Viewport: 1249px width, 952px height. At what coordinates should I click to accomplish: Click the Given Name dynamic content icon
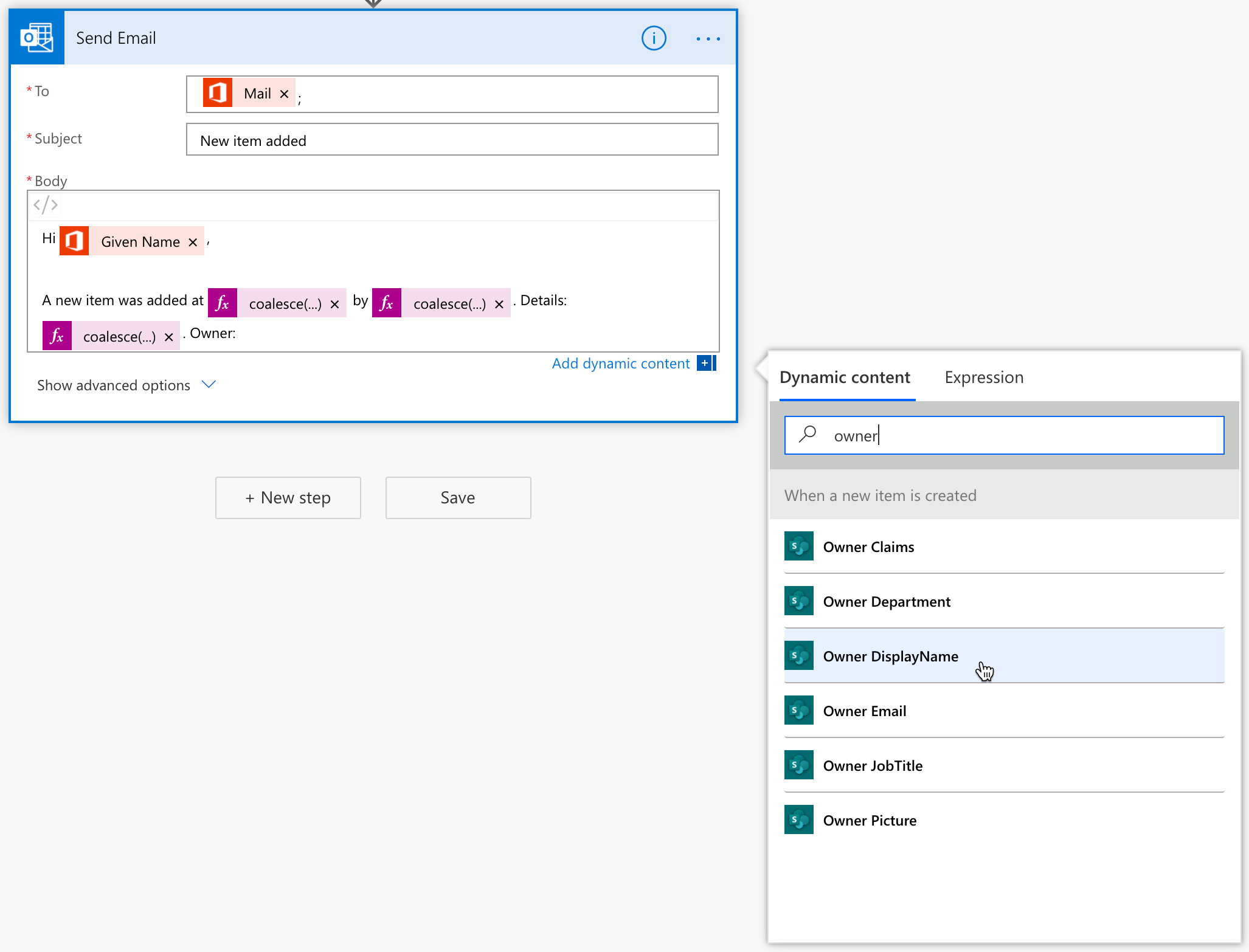point(74,241)
